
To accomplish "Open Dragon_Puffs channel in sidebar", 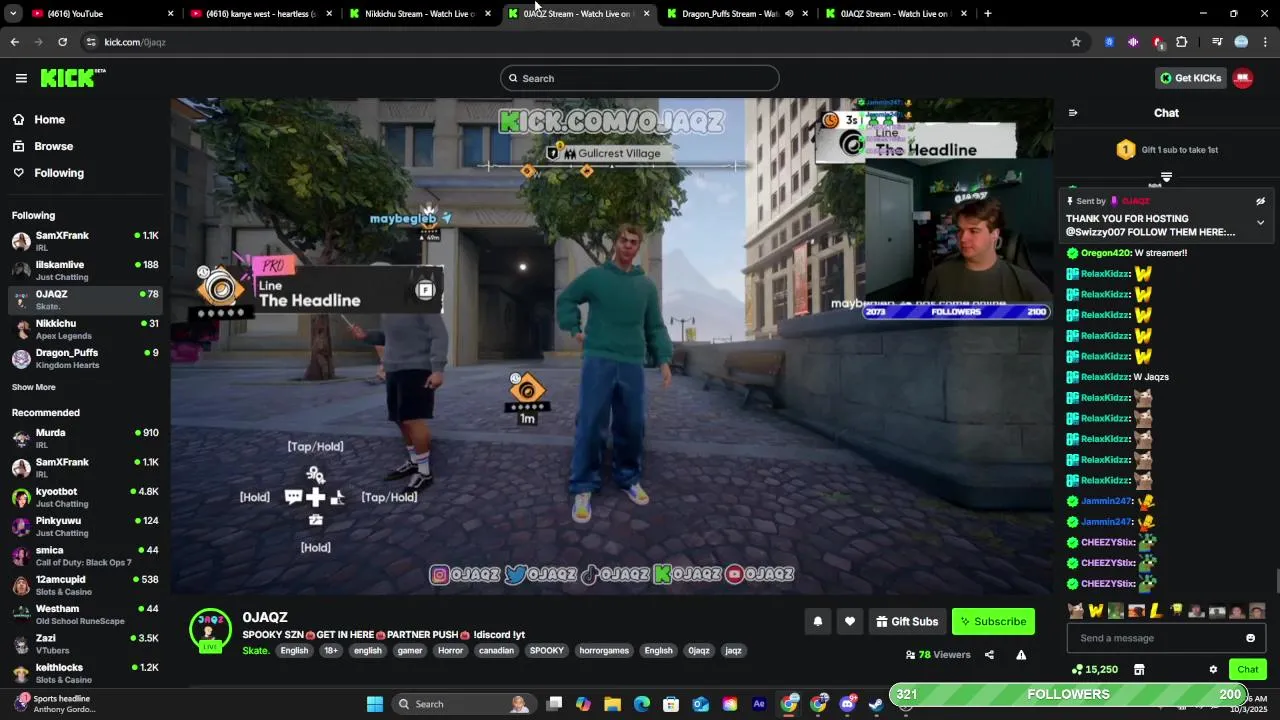I will click(85, 358).
